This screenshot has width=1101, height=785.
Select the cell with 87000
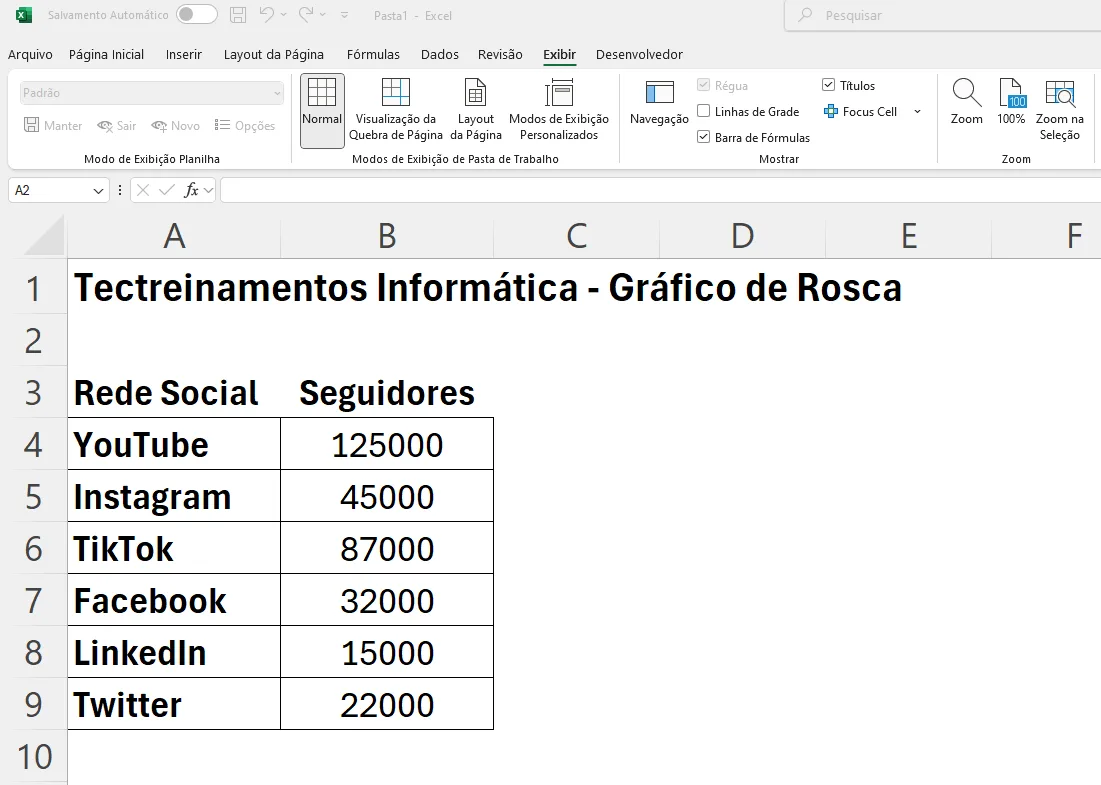[387, 548]
